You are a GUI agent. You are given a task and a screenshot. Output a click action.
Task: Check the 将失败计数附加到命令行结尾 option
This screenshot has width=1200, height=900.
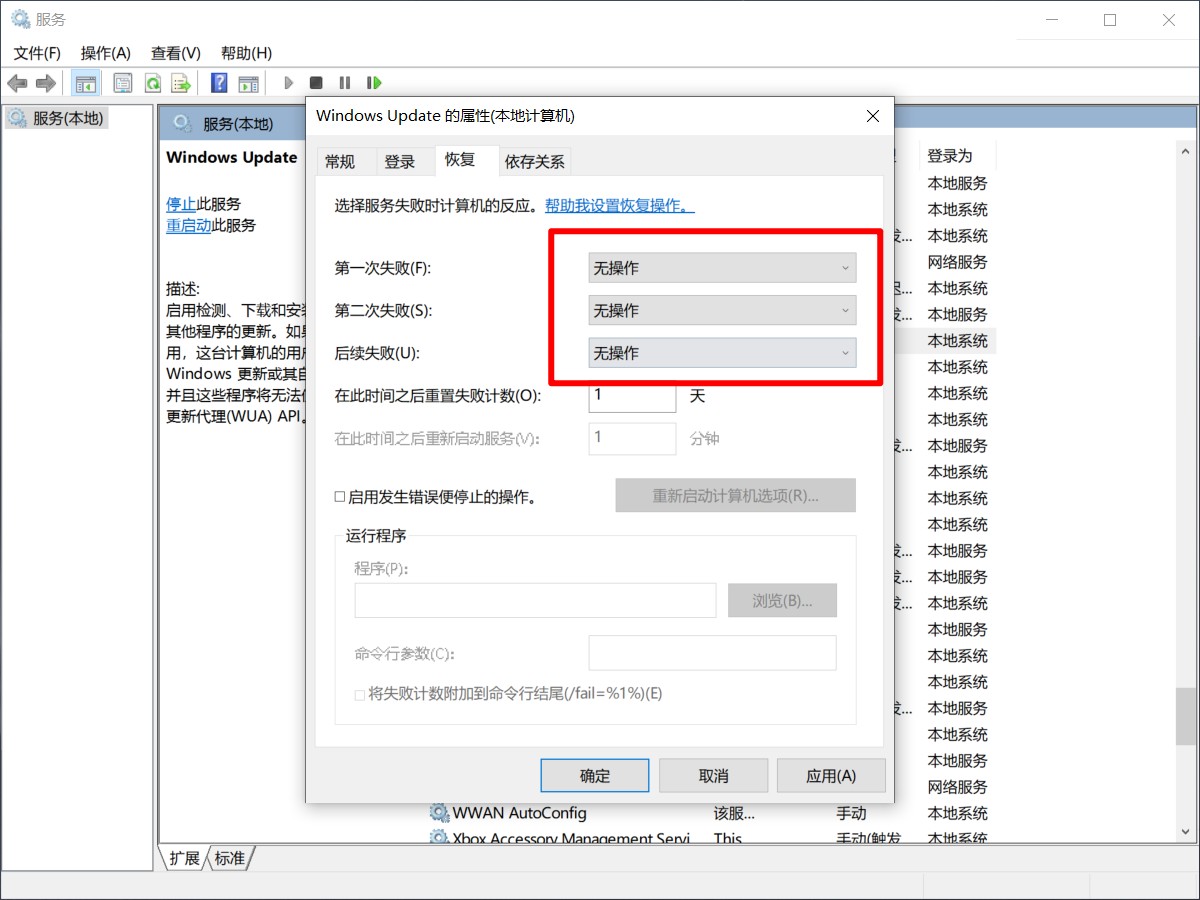click(359, 694)
